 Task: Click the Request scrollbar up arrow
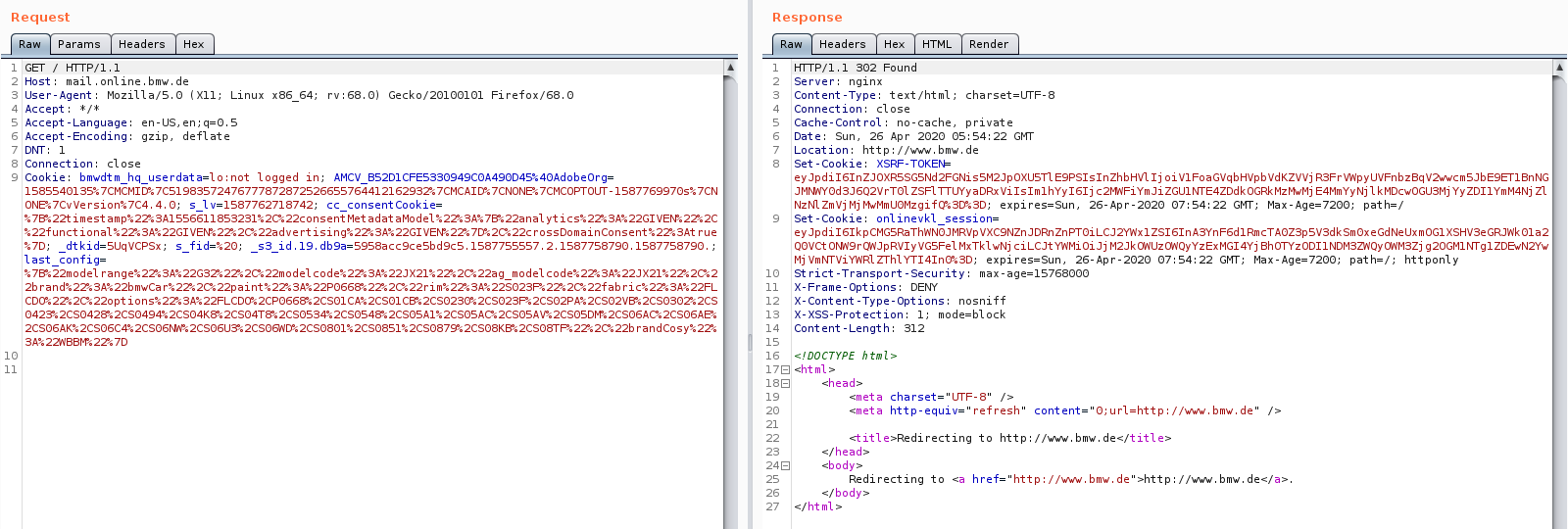pyautogui.click(x=730, y=68)
